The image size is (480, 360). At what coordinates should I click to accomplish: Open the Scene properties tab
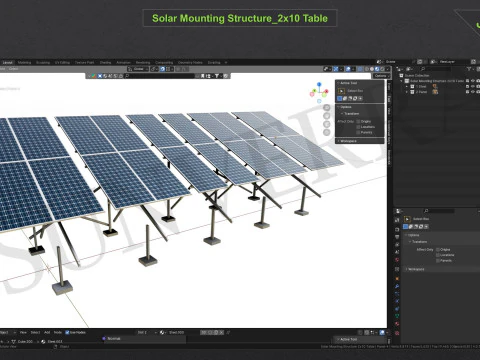[x=397, y=252]
